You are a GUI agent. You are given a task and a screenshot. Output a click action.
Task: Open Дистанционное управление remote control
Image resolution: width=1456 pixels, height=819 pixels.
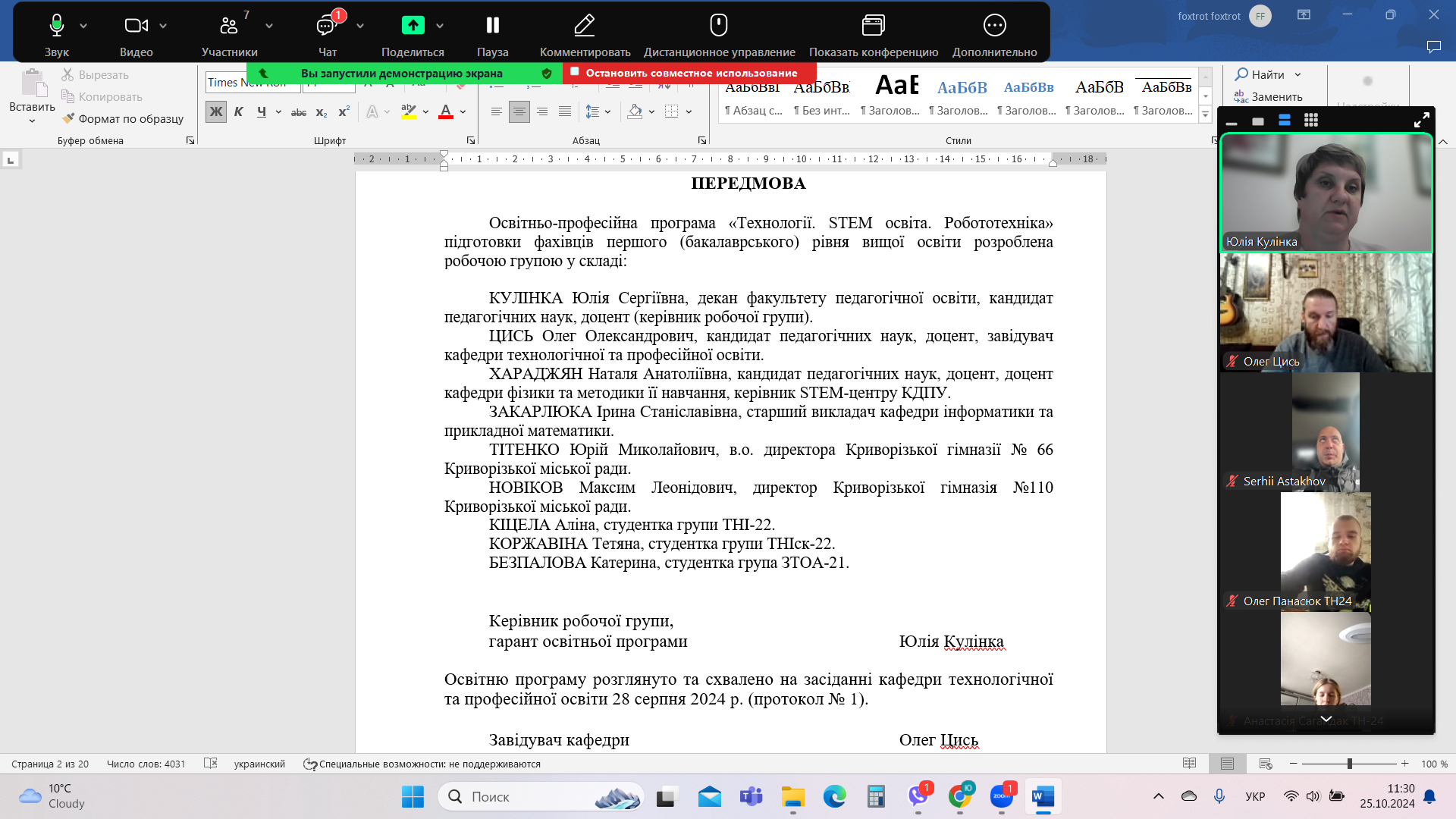[x=719, y=34]
